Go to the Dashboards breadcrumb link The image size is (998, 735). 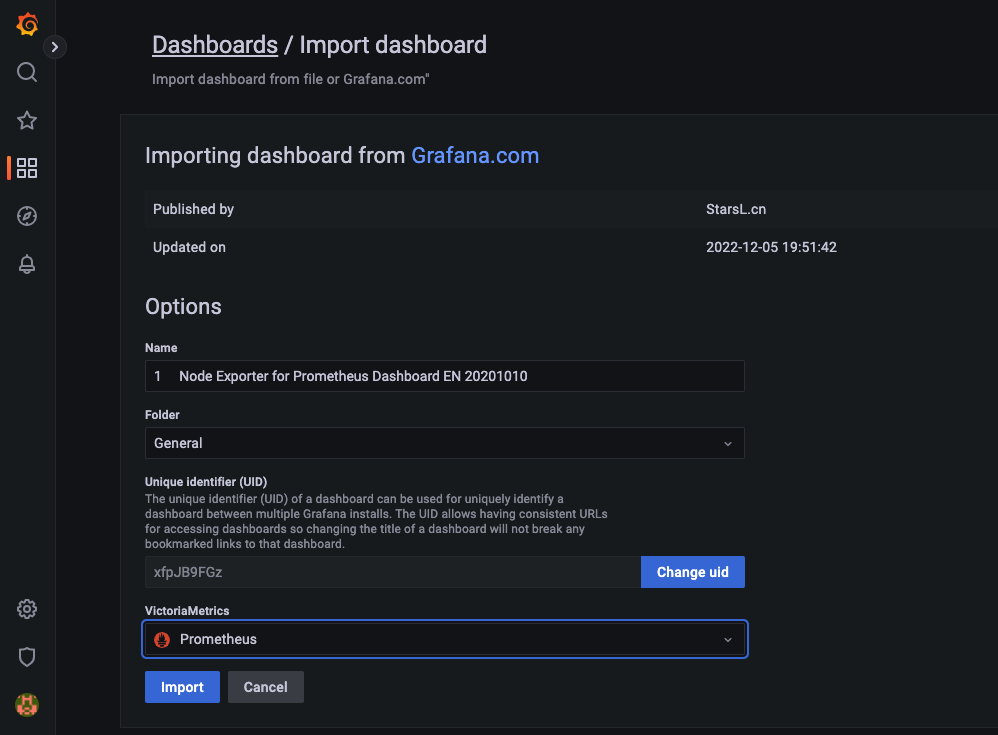(x=215, y=45)
